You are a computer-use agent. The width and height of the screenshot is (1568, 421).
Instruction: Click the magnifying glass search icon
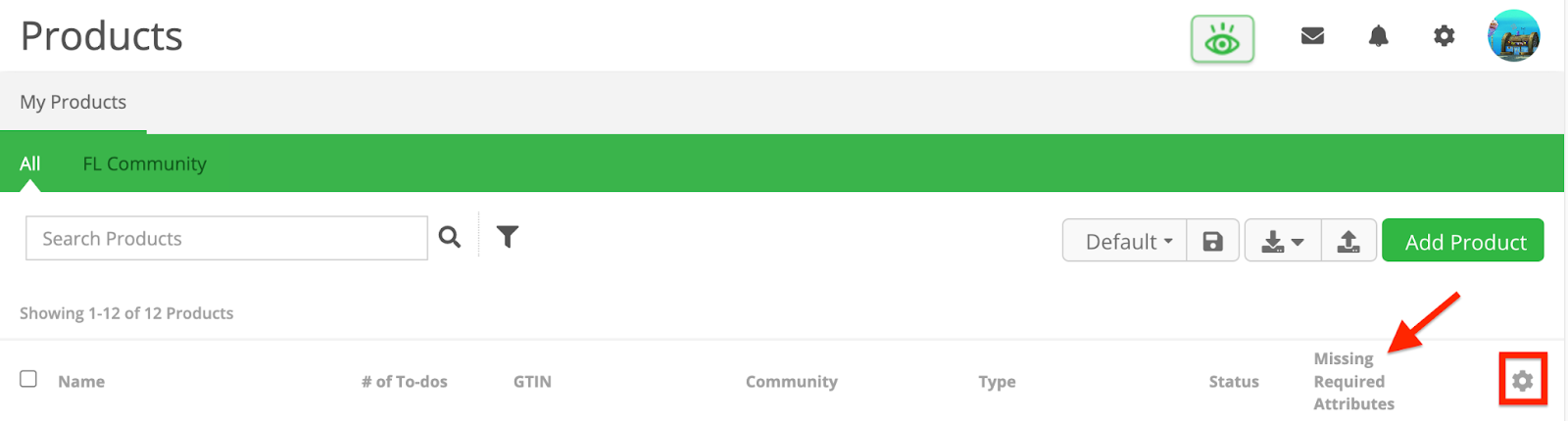tap(450, 237)
